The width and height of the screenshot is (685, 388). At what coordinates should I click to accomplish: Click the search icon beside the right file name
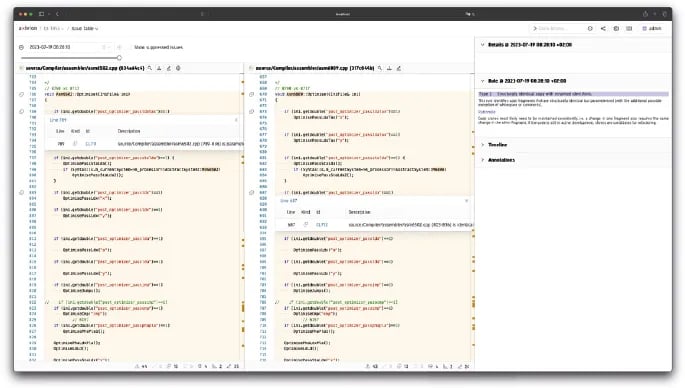click(x=380, y=68)
